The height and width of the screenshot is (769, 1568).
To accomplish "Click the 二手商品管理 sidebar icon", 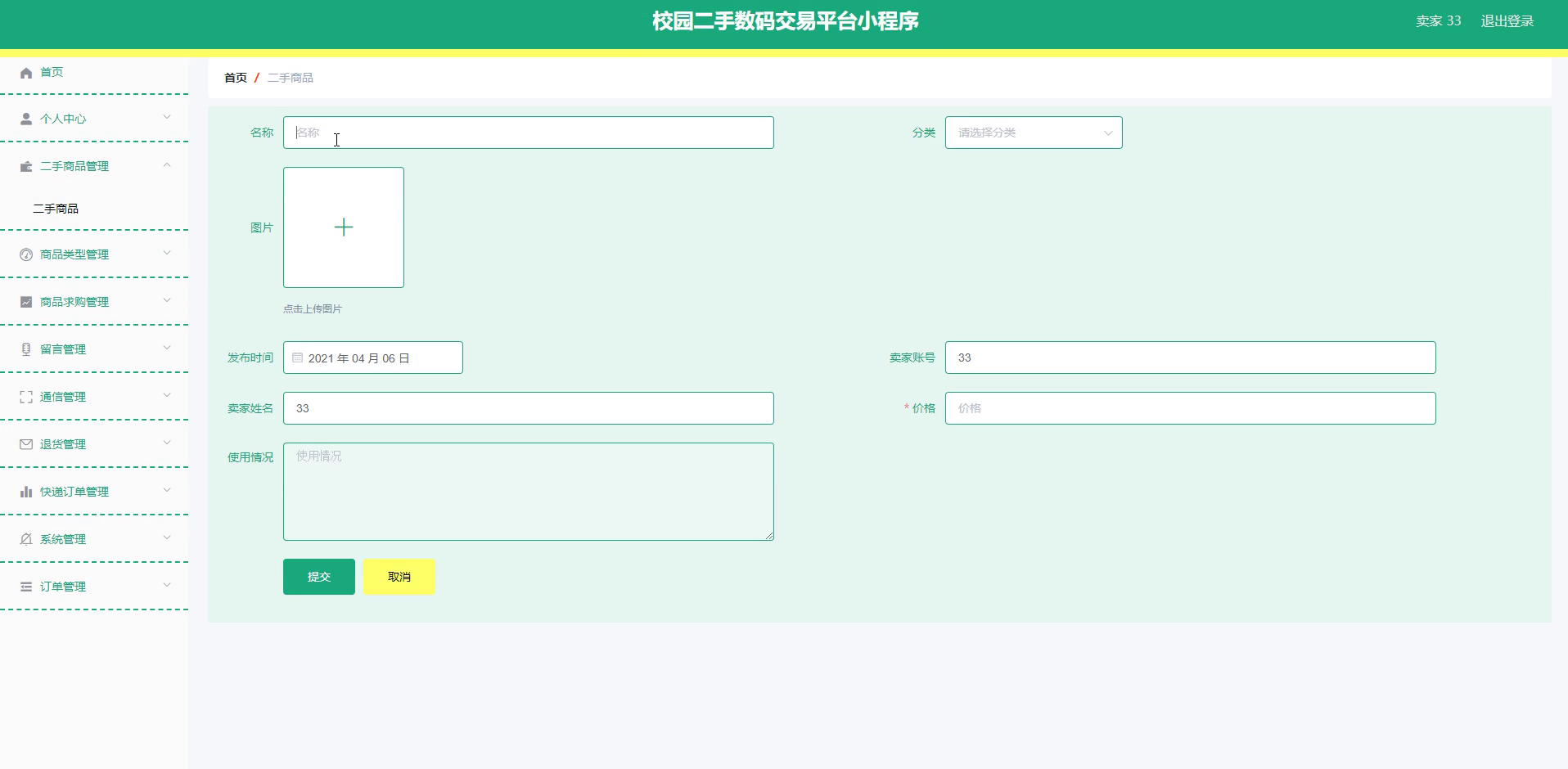I will [x=26, y=166].
